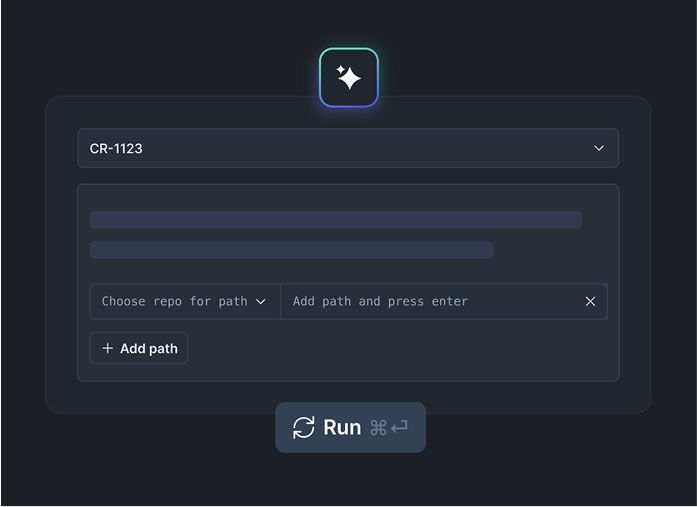The width and height of the screenshot is (697, 507).
Task: Open the CR-1123 dropdown
Action: pyautogui.click(x=348, y=148)
